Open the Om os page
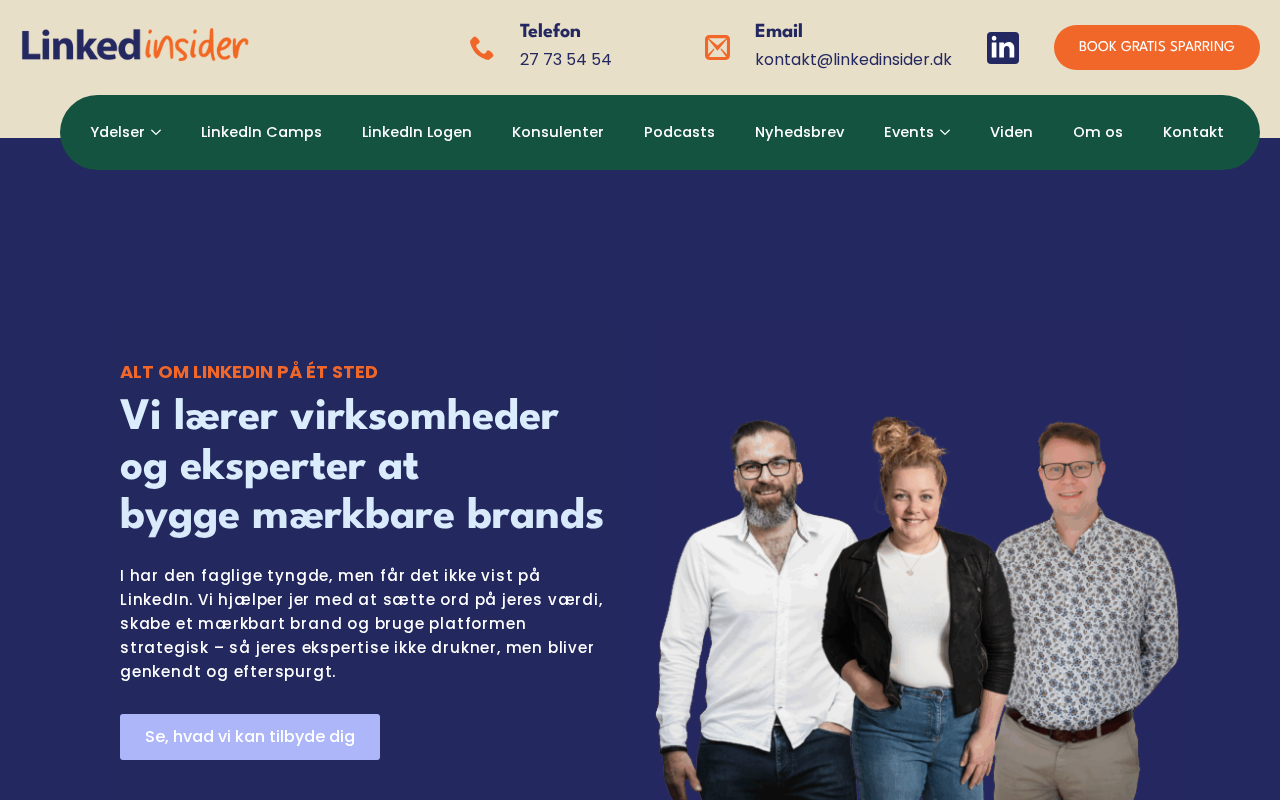The height and width of the screenshot is (800, 1280). [x=1098, y=132]
